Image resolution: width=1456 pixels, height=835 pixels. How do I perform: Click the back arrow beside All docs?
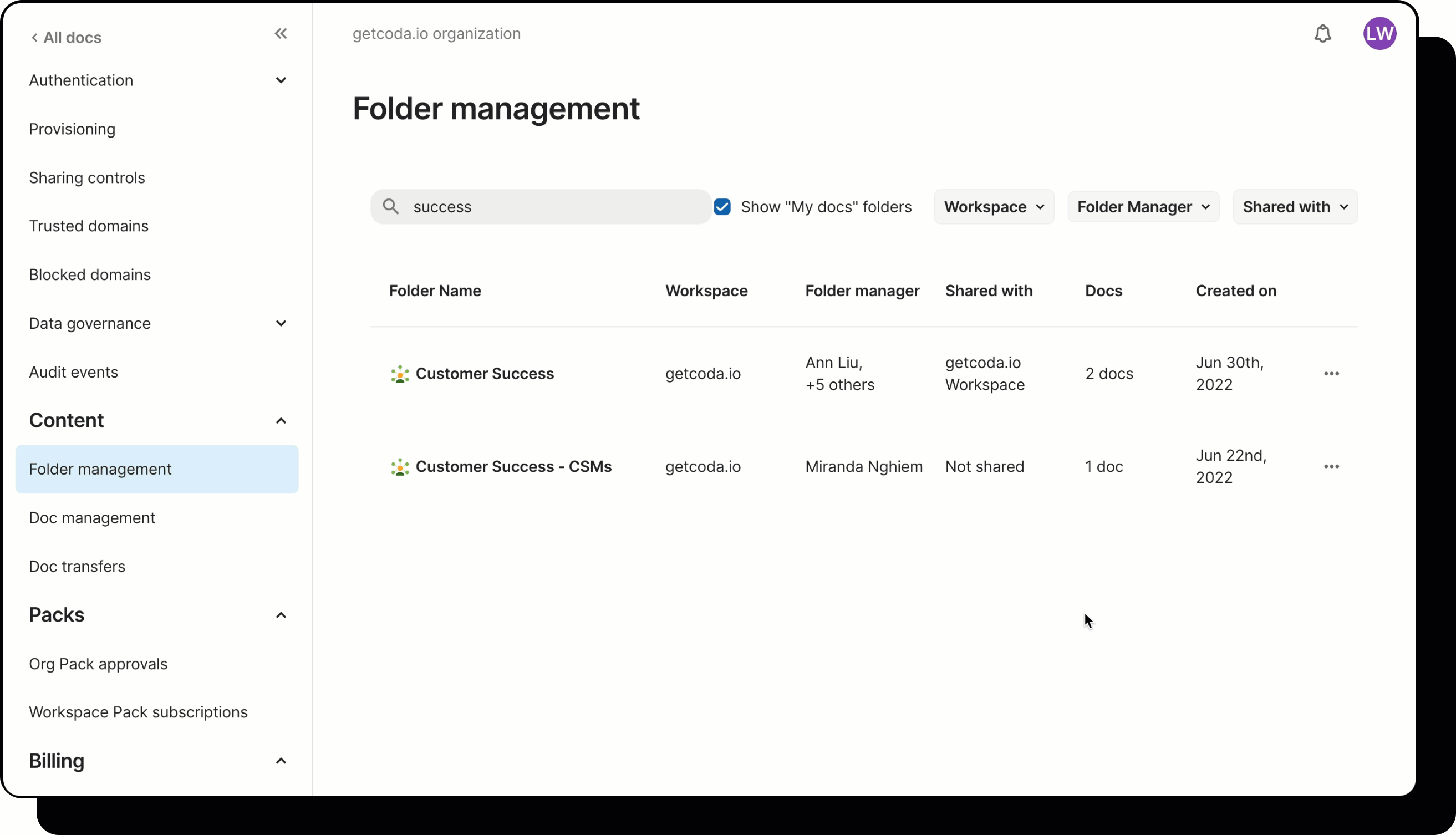(x=34, y=37)
